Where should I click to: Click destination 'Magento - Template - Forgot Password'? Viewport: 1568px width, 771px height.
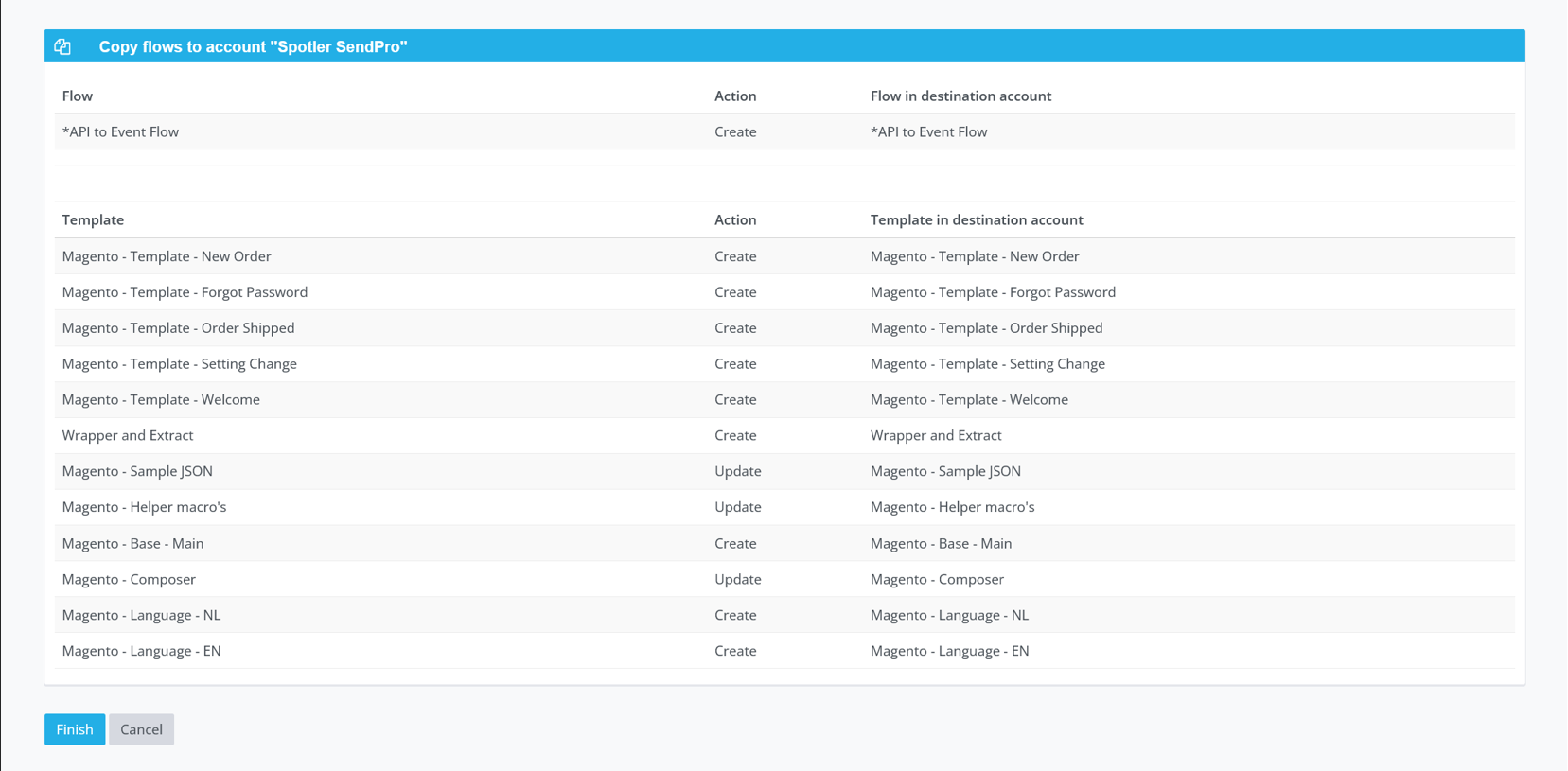(993, 292)
